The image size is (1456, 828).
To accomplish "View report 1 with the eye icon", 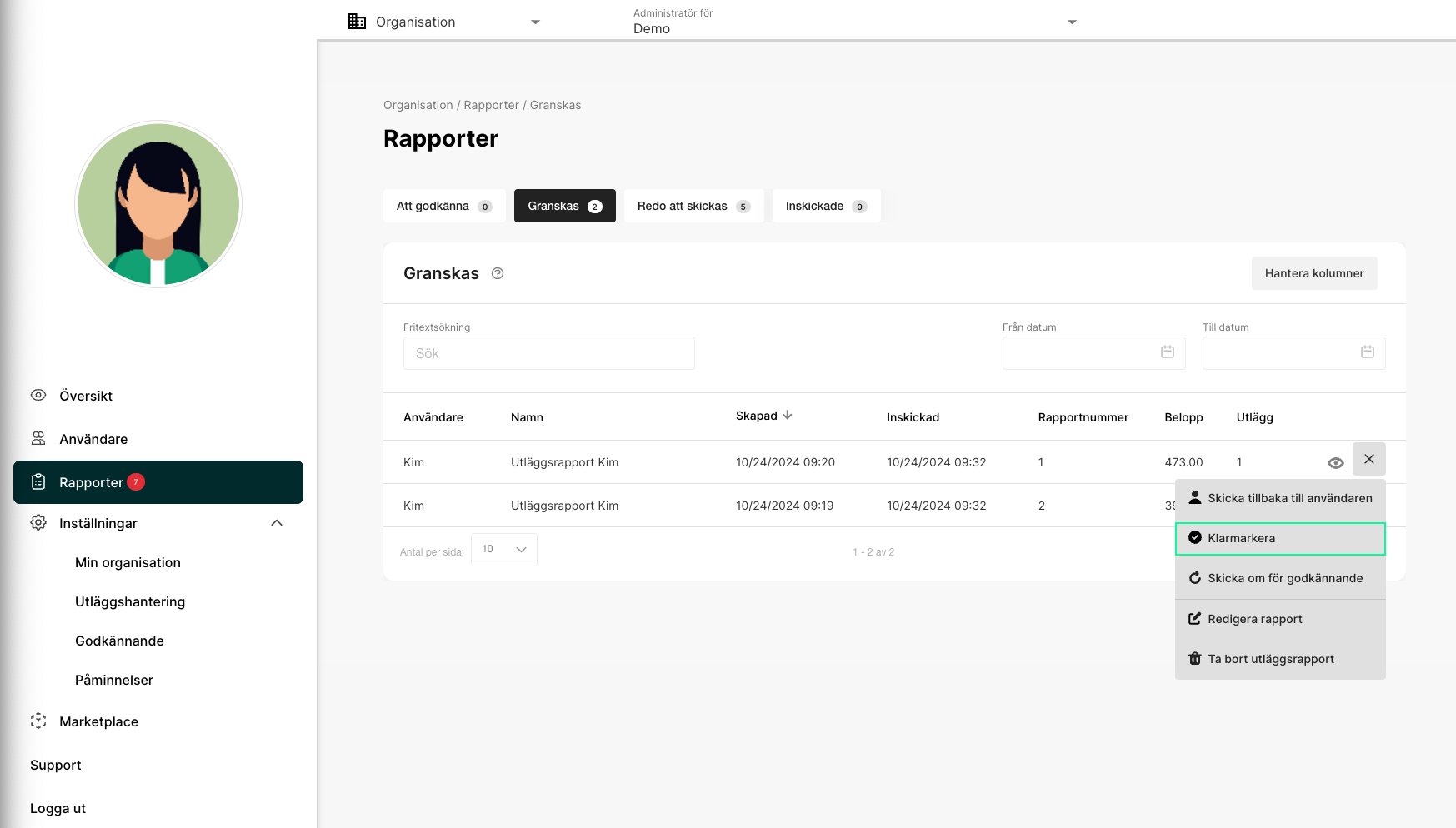I will (1335, 463).
